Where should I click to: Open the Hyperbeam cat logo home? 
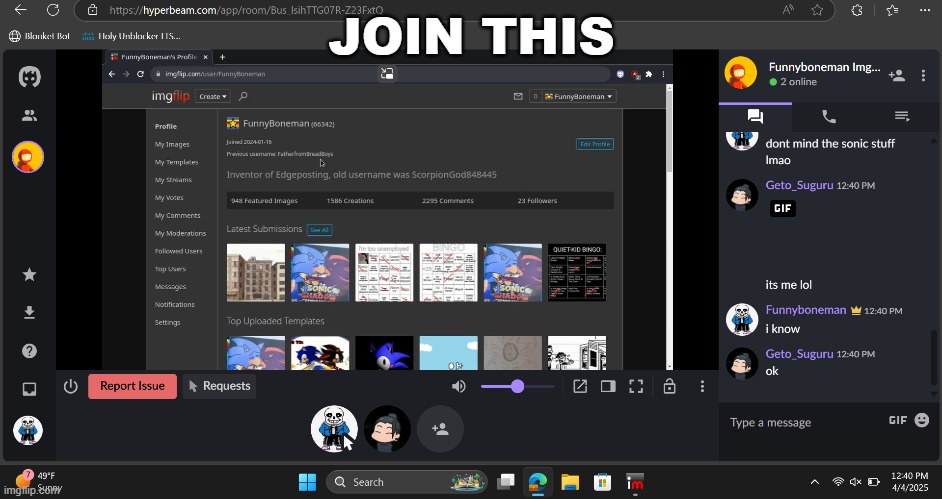[29, 77]
